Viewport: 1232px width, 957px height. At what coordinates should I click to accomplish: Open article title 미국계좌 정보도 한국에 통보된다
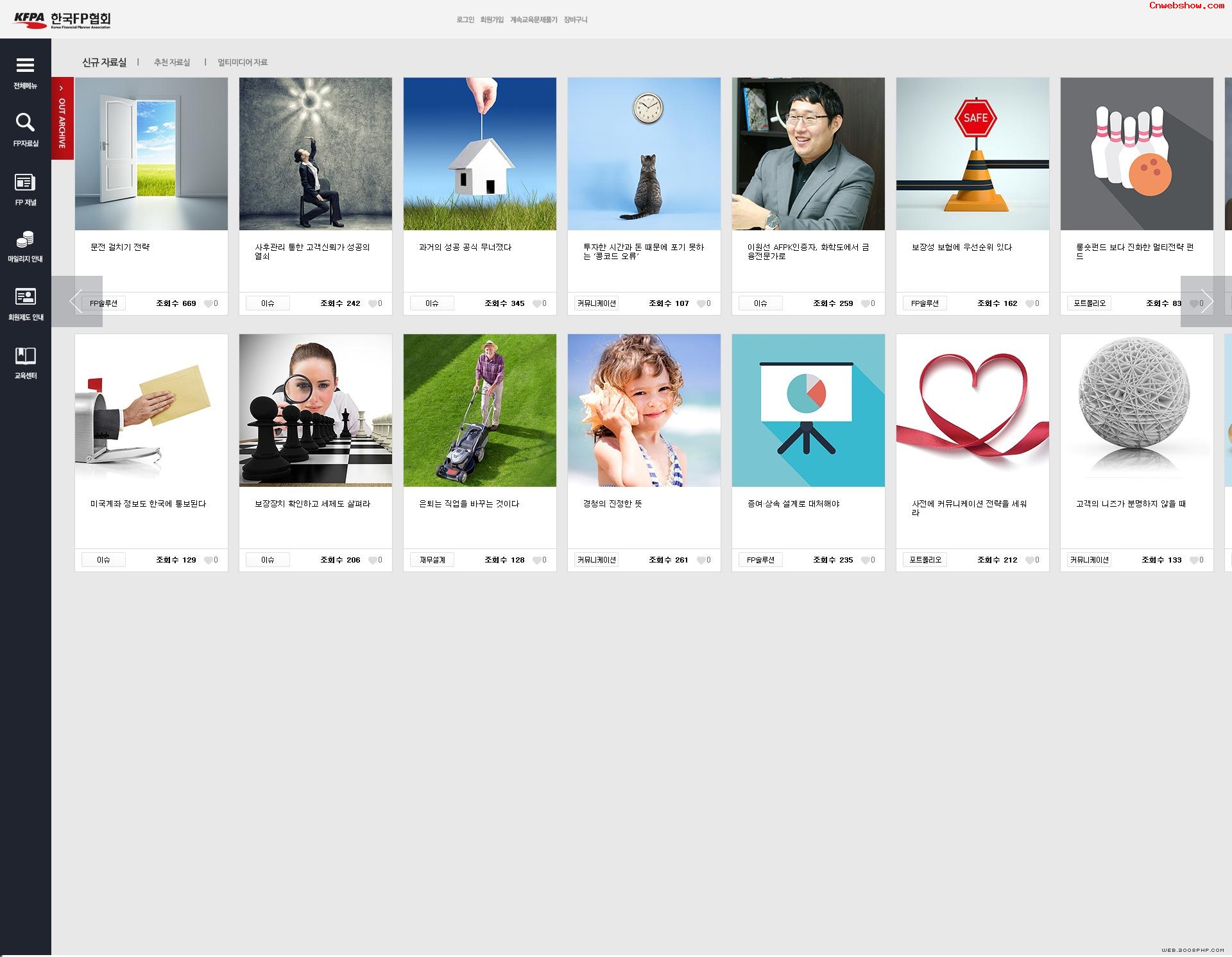pyautogui.click(x=148, y=504)
